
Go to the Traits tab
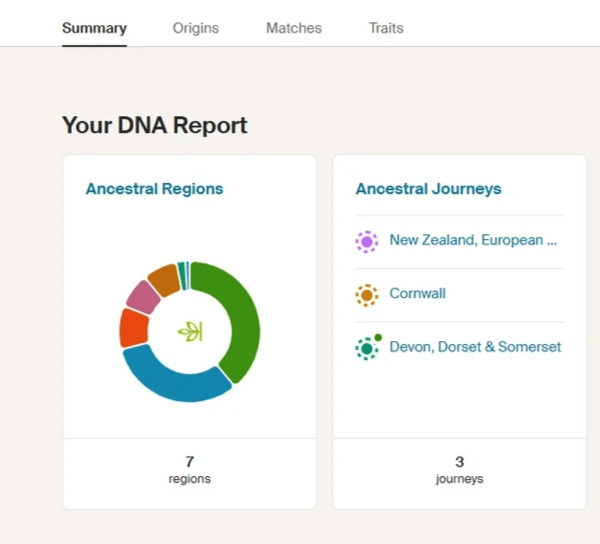point(386,28)
